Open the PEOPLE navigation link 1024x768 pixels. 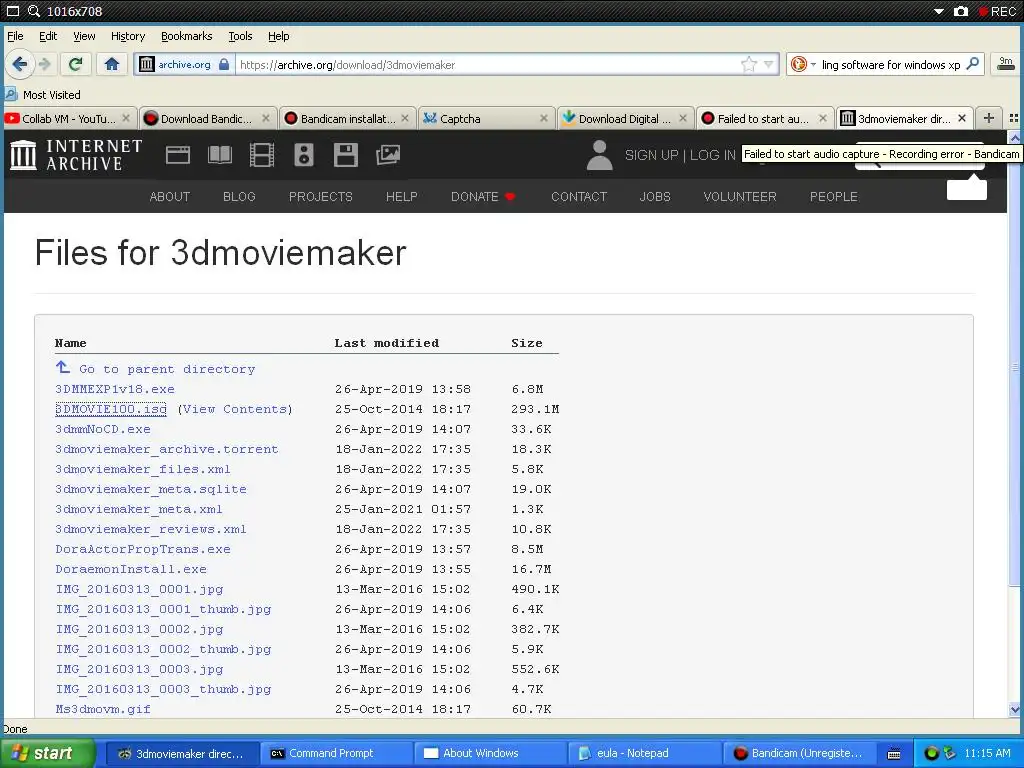834,197
